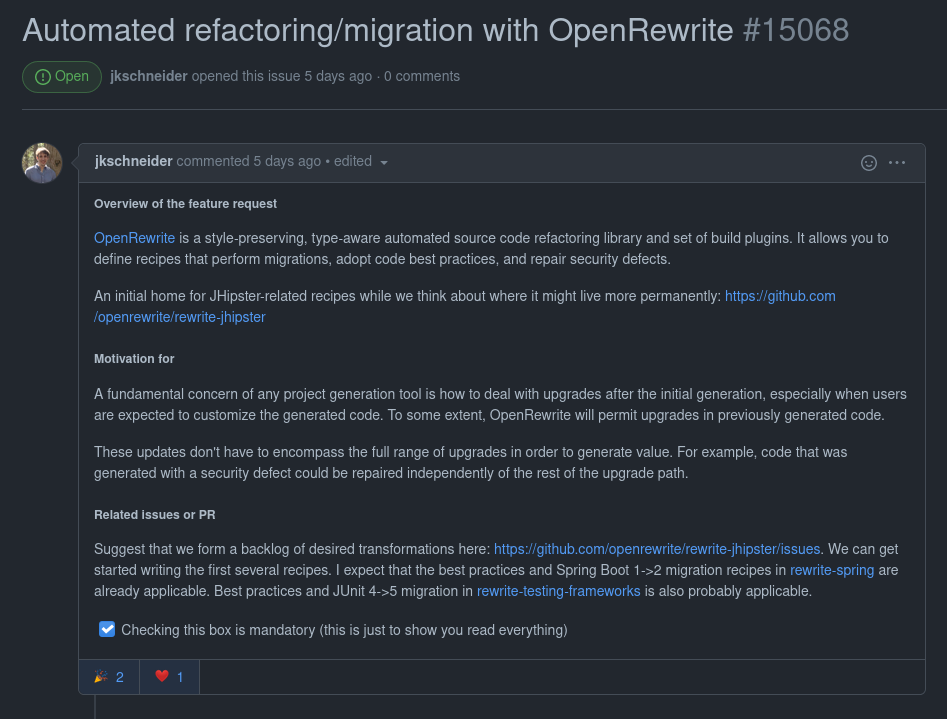The height and width of the screenshot is (719, 947).
Task: Click the heart reaction with 1
Action: coord(169,677)
